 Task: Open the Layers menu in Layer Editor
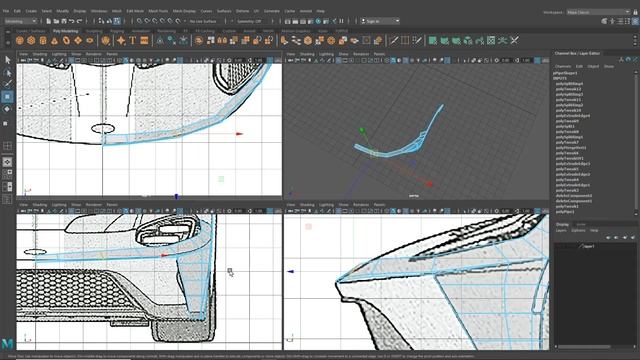pyautogui.click(x=561, y=231)
